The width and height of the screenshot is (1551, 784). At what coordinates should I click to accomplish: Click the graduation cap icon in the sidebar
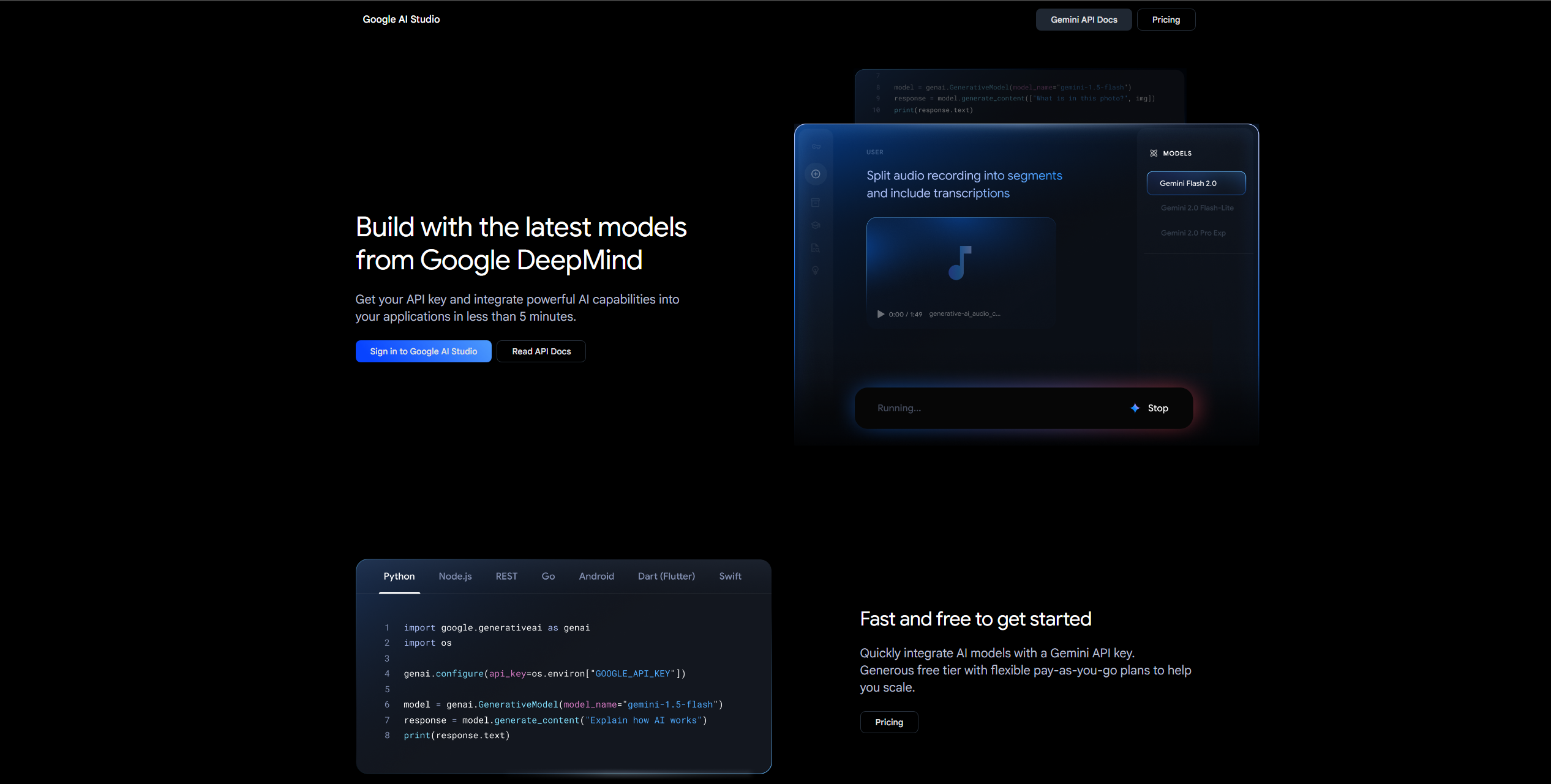[816, 225]
